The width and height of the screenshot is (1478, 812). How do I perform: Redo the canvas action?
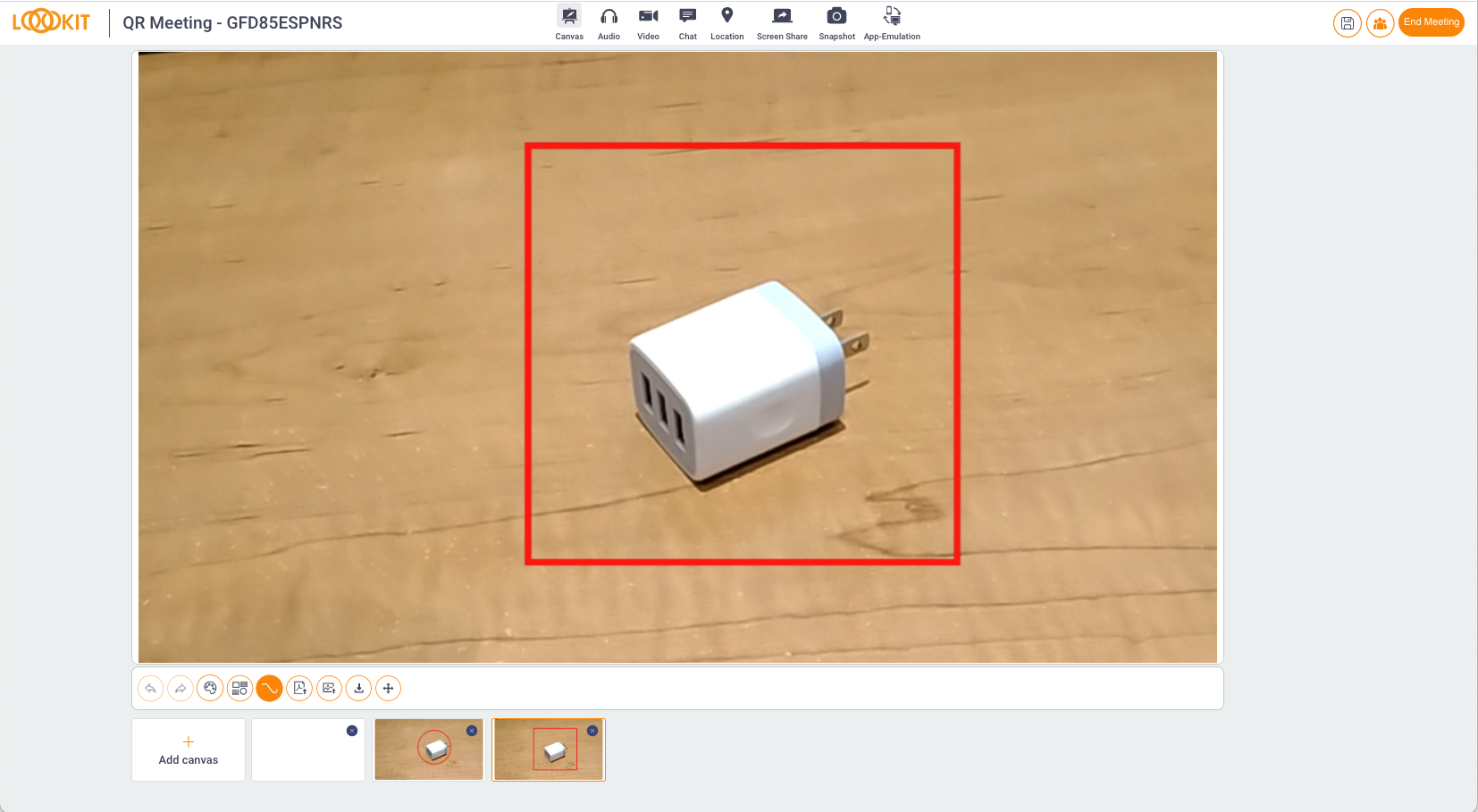click(x=181, y=689)
